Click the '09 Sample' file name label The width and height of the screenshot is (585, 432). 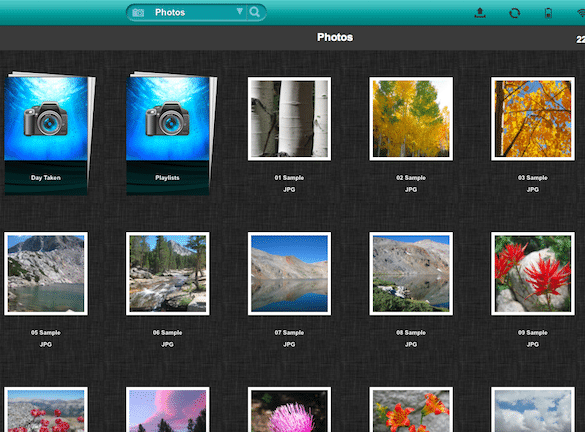[533, 332]
